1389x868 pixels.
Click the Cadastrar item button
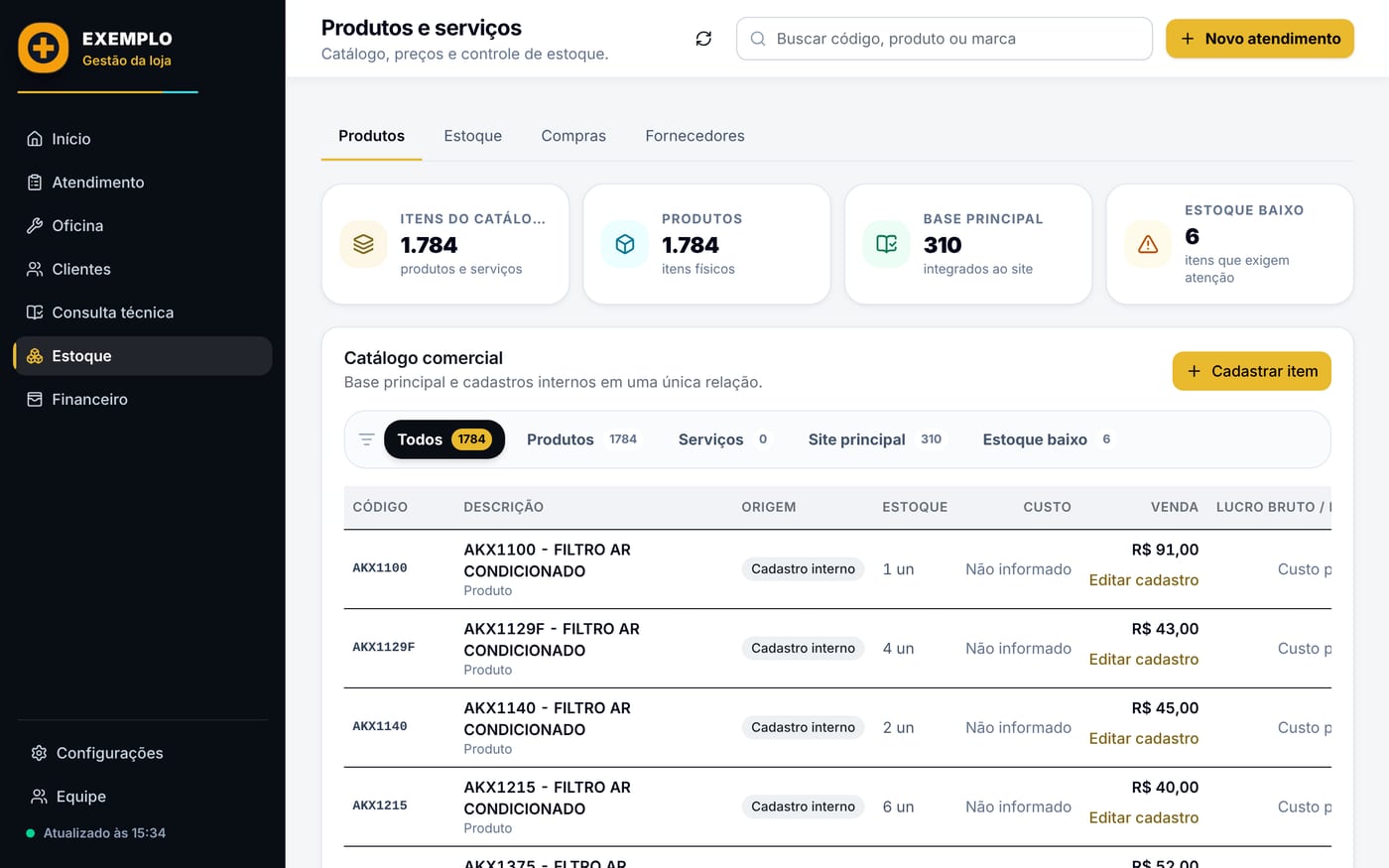[1252, 371]
